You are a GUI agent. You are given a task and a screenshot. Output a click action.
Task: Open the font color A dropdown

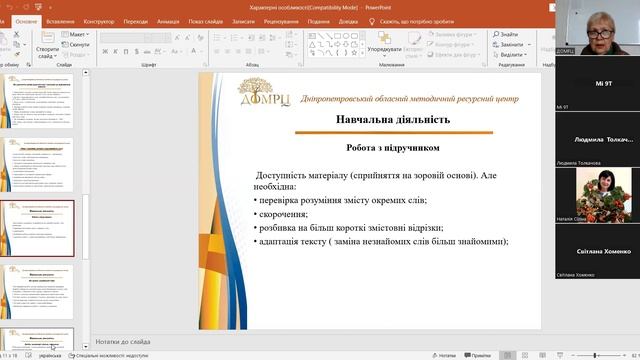pyautogui.click(x=196, y=51)
